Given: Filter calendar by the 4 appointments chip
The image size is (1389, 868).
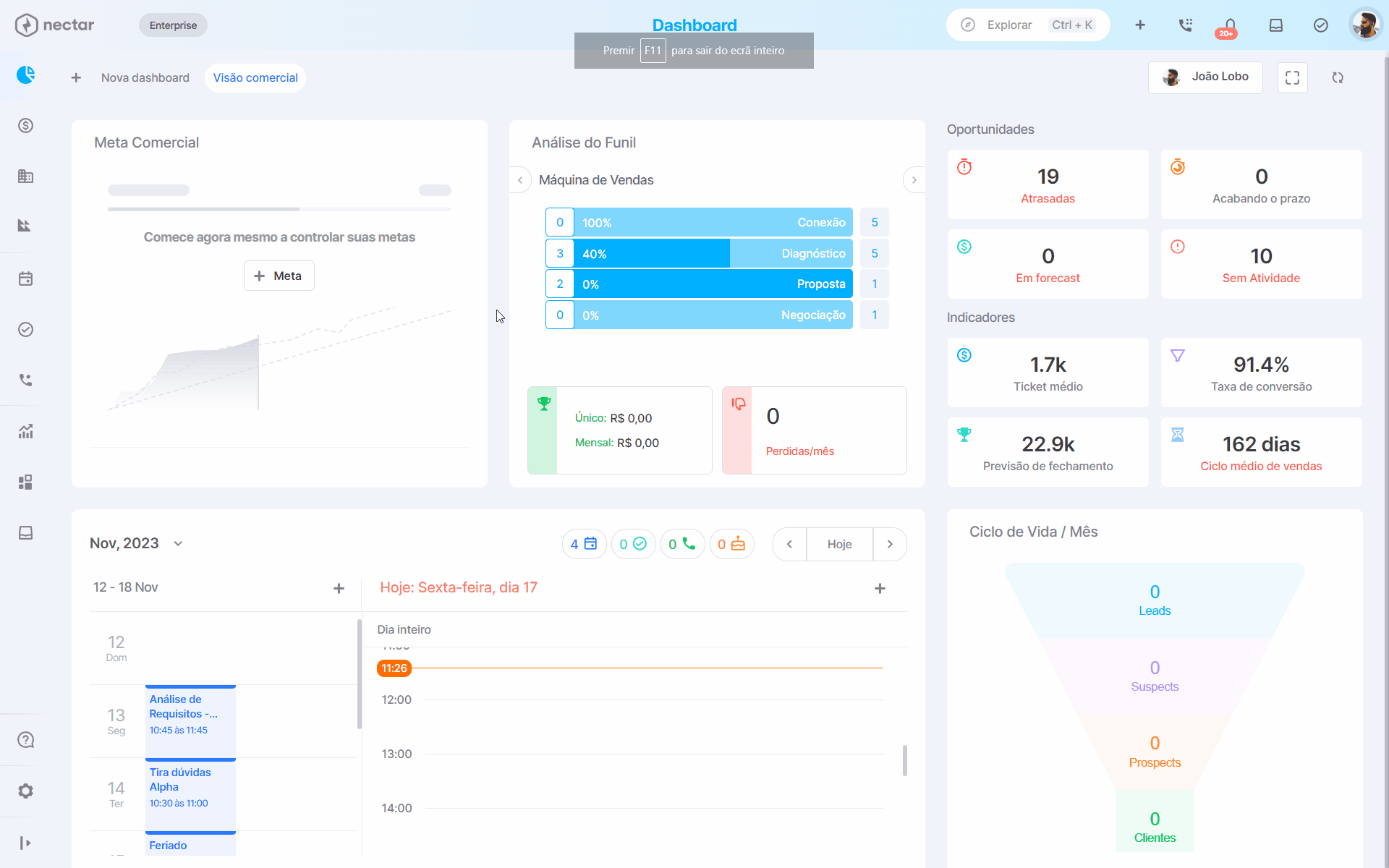Looking at the screenshot, I should coord(585,544).
